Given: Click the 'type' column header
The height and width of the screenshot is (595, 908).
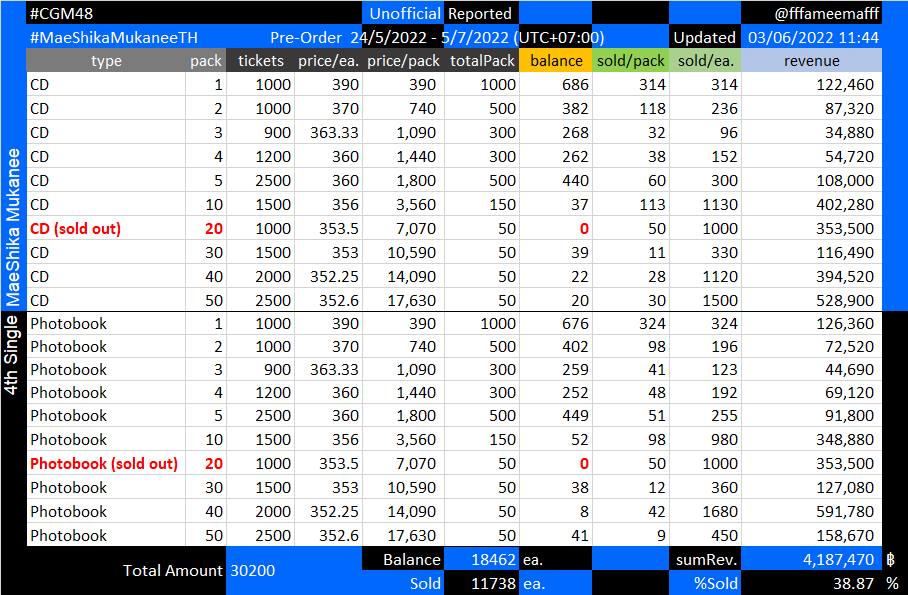Looking at the screenshot, I should [106, 60].
